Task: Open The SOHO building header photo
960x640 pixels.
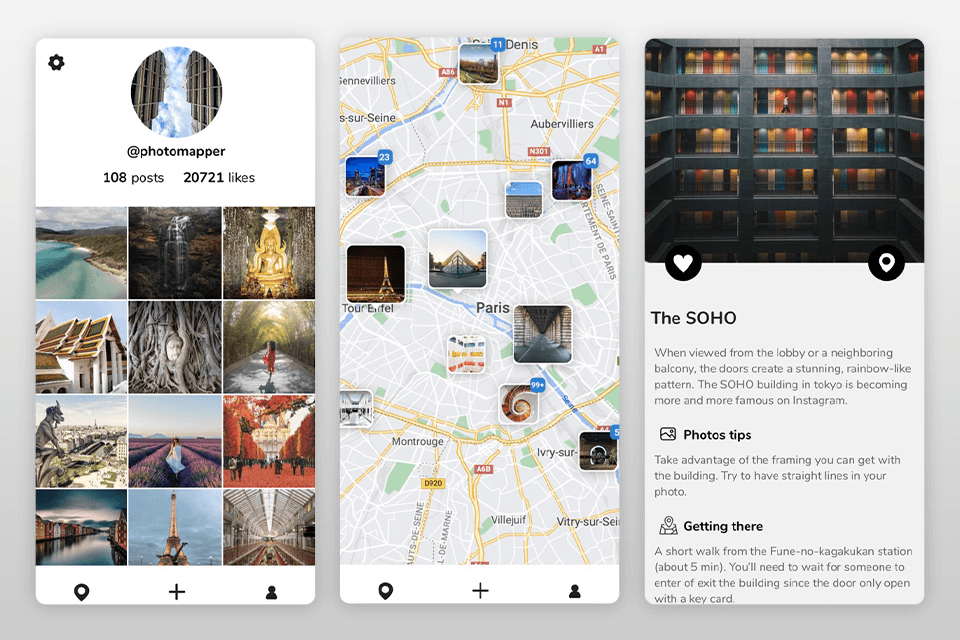Action: click(784, 151)
